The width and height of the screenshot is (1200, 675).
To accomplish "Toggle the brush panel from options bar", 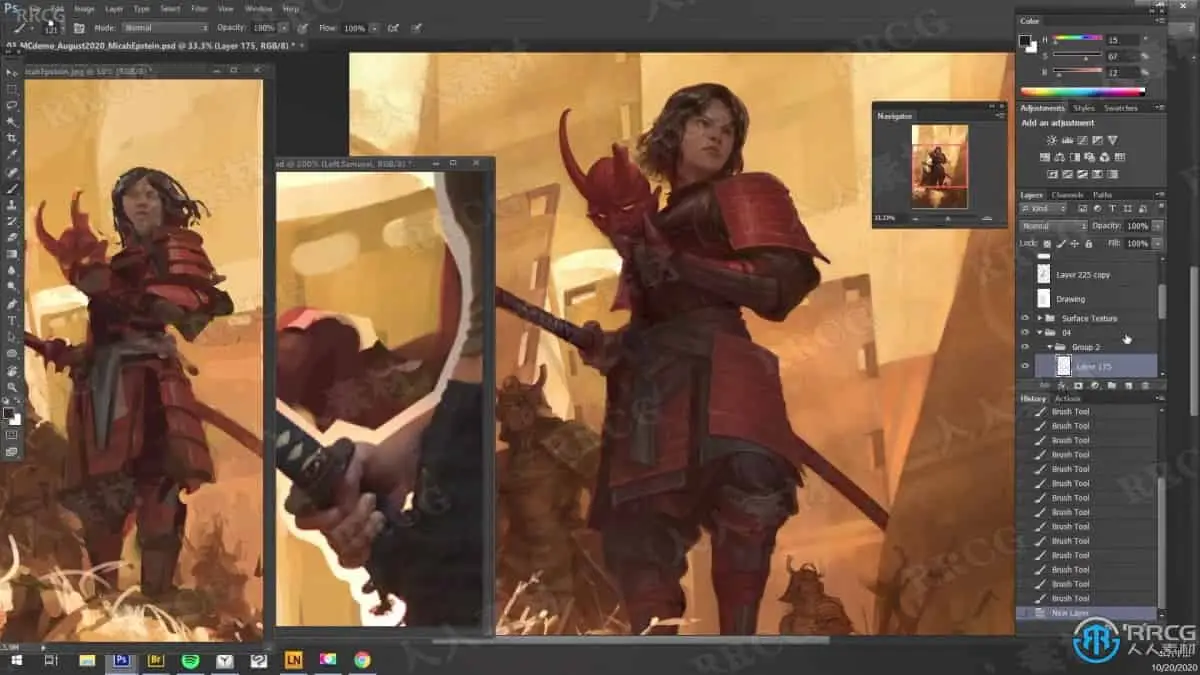I will pos(78,28).
